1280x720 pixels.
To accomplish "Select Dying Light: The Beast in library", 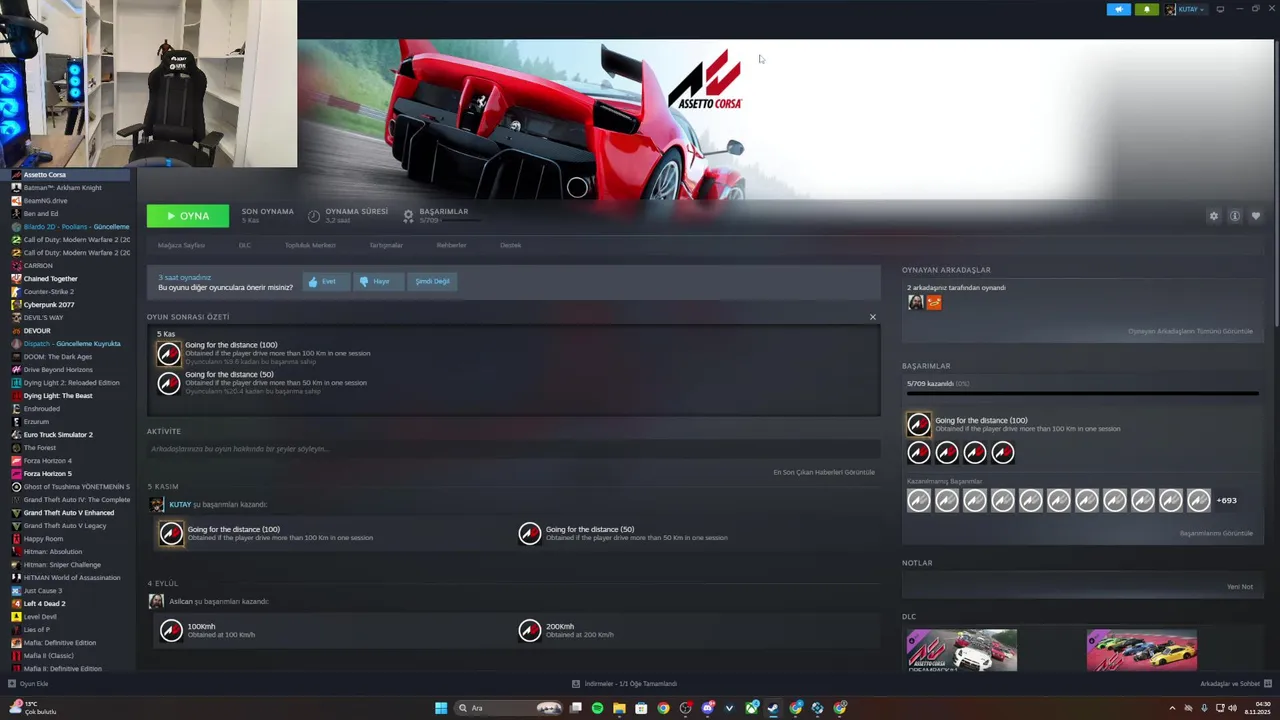I will click(58, 396).
